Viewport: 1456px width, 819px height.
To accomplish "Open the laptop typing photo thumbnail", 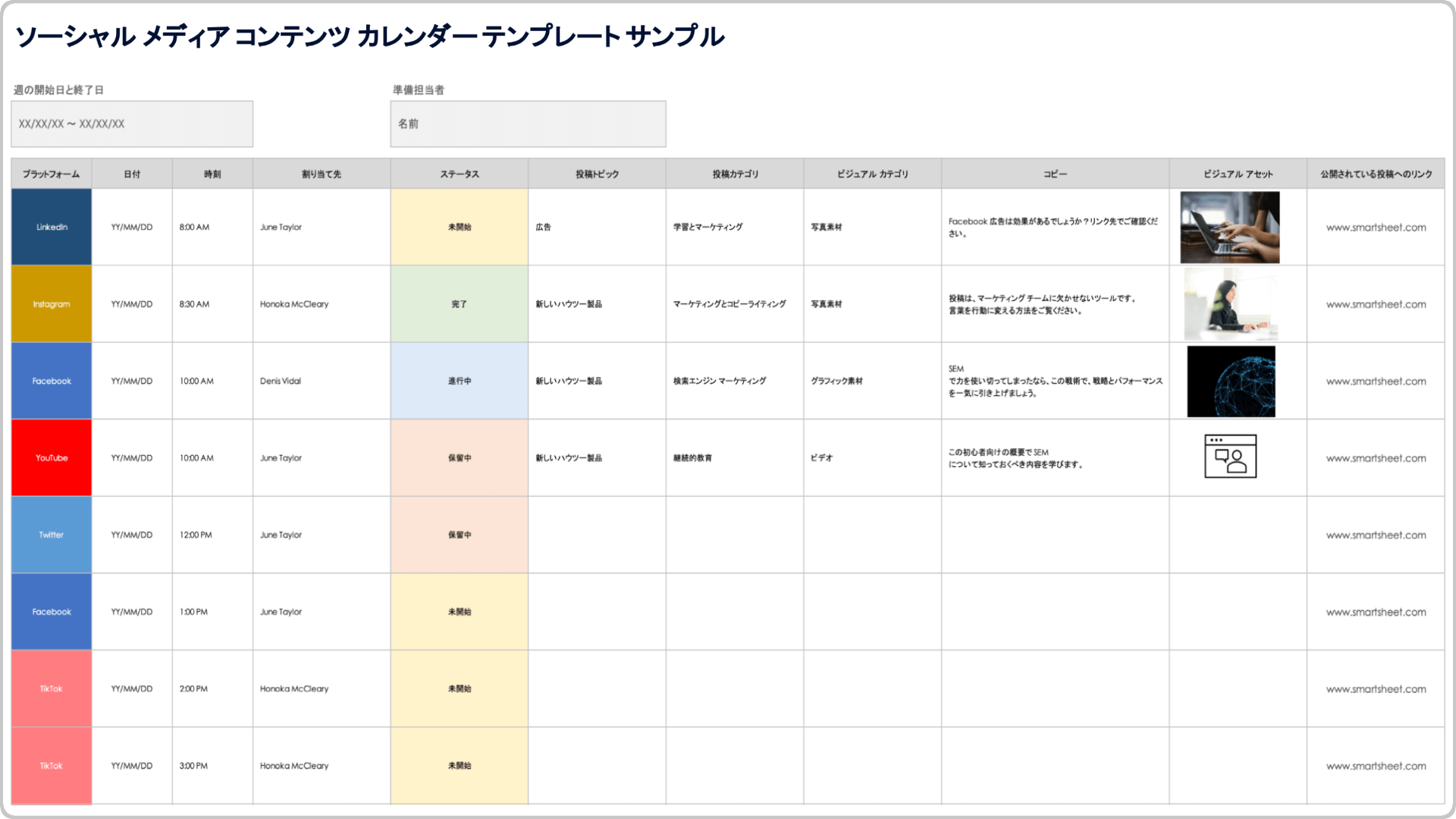I will click(1230, 227).
